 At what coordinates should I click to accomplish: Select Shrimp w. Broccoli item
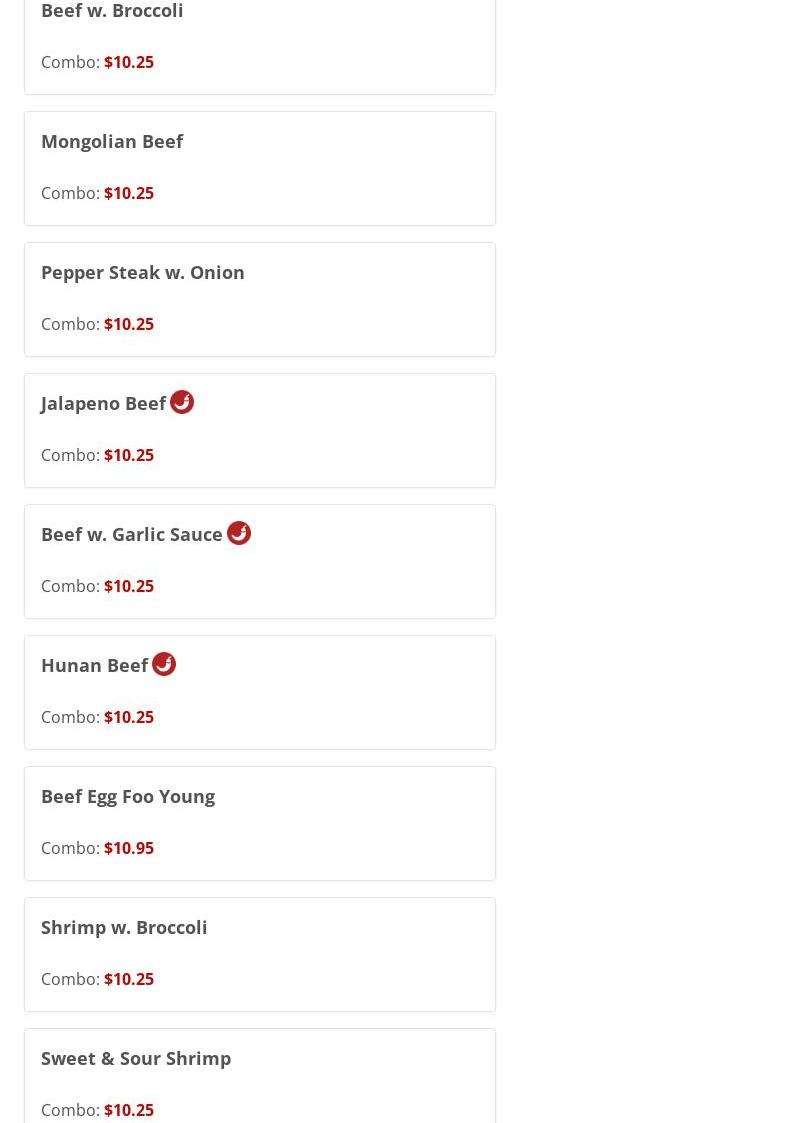pos(124,927)
